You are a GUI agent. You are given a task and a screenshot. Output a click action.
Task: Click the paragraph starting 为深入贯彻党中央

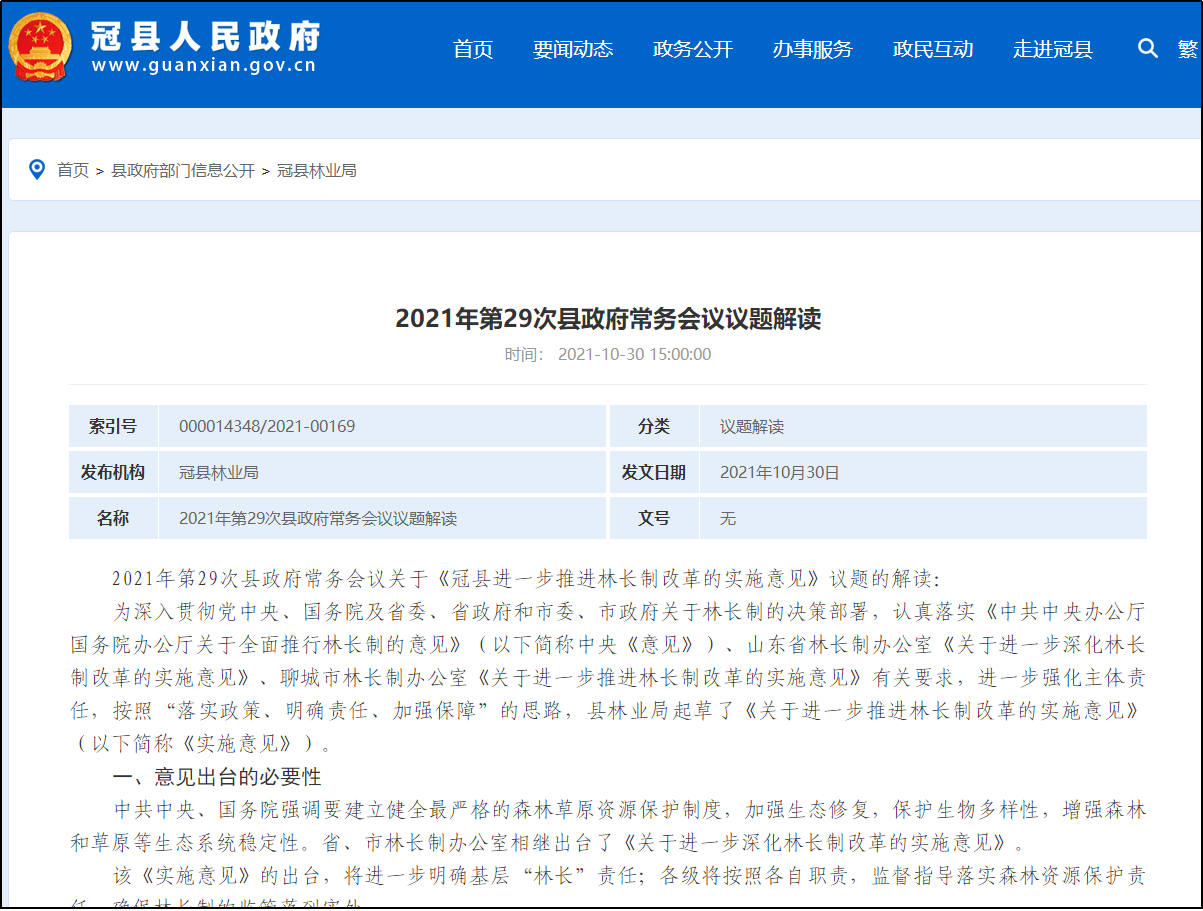(x=608, y=677)
